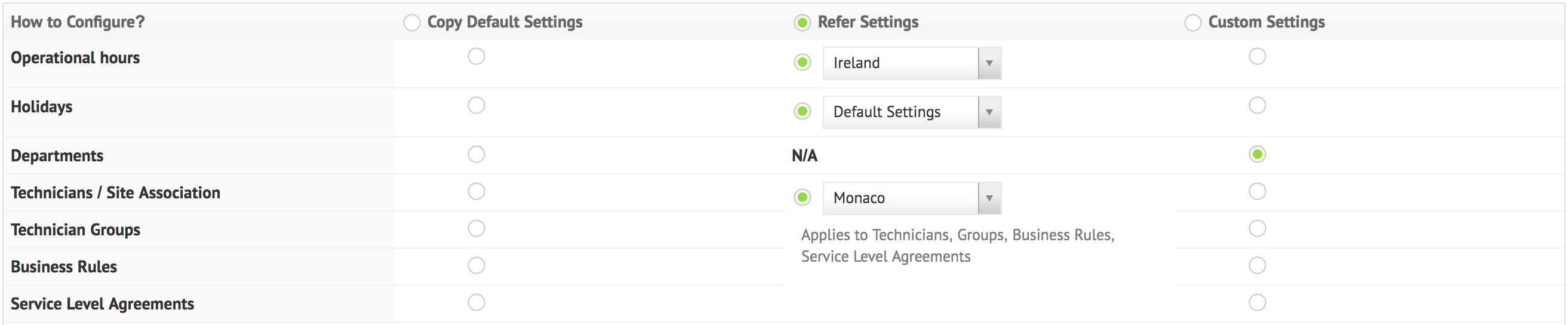Choose Custom Settings for Business Rules

(x=1257, y=266)
